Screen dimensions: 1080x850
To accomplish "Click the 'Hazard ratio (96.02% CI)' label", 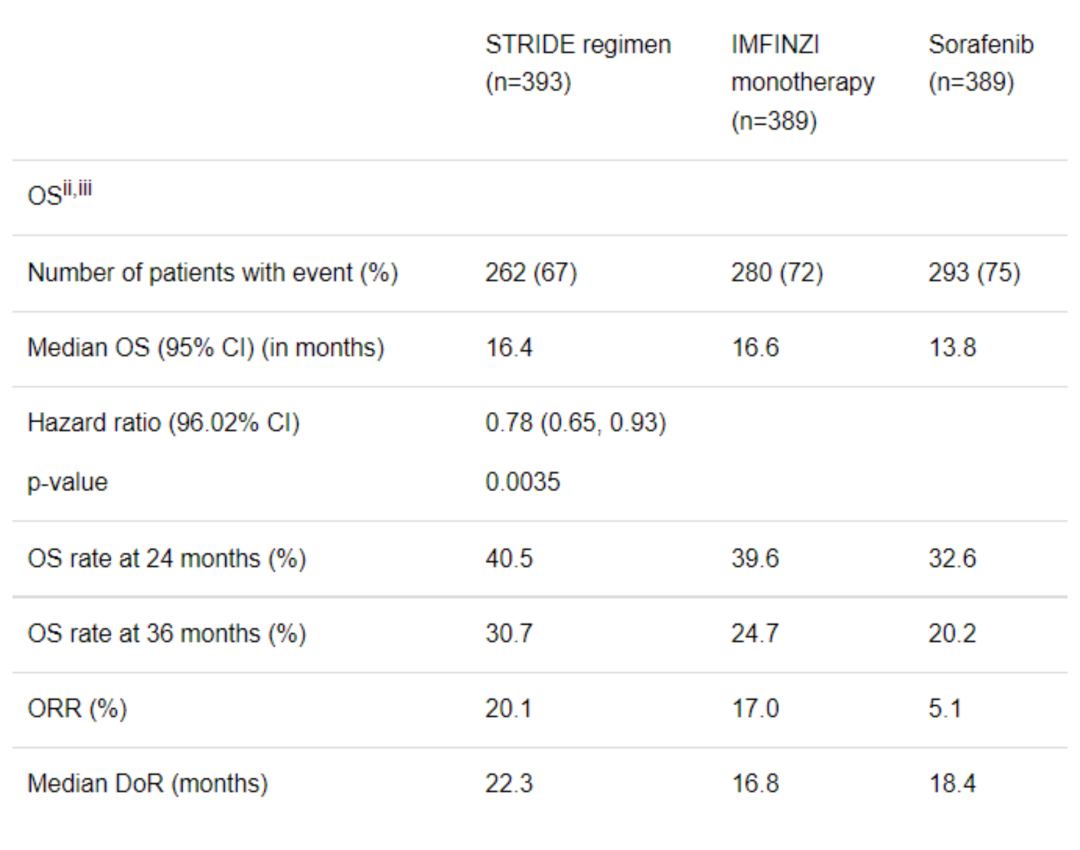I will [x=163, y=423].
